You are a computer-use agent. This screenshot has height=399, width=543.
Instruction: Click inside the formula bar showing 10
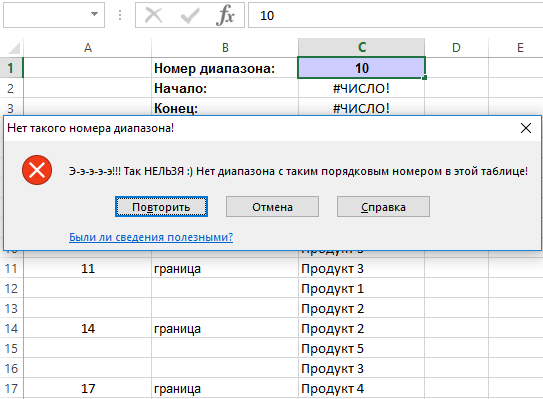click(x=395, y=15)
